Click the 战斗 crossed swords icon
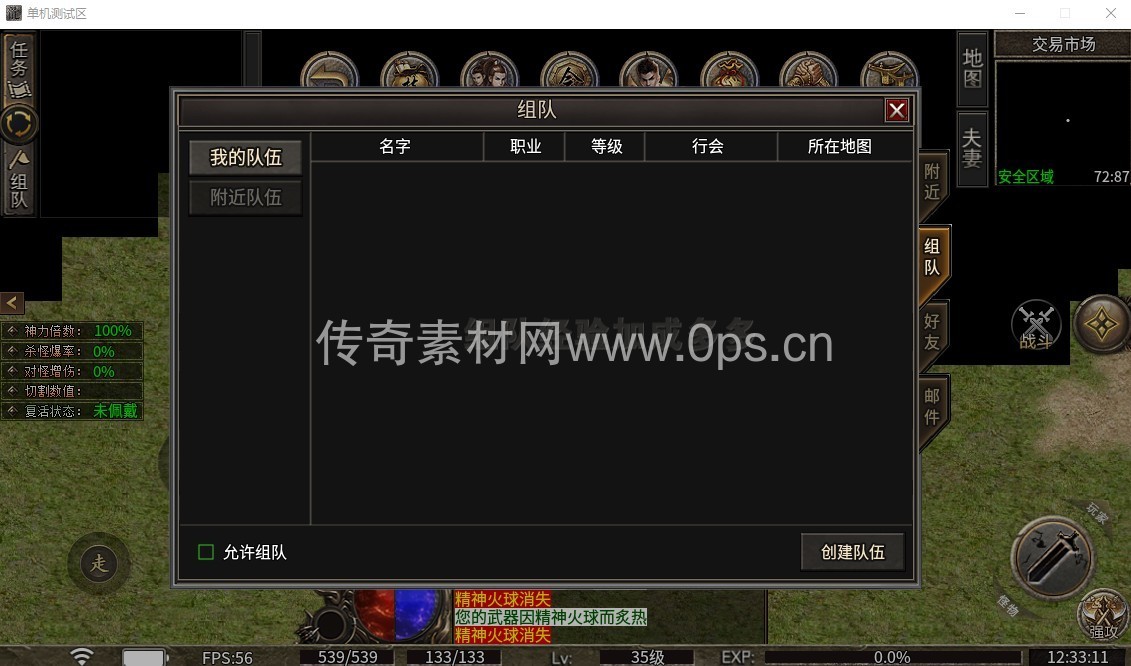This screenshot has height=666, width=1131. point(1036,327)
